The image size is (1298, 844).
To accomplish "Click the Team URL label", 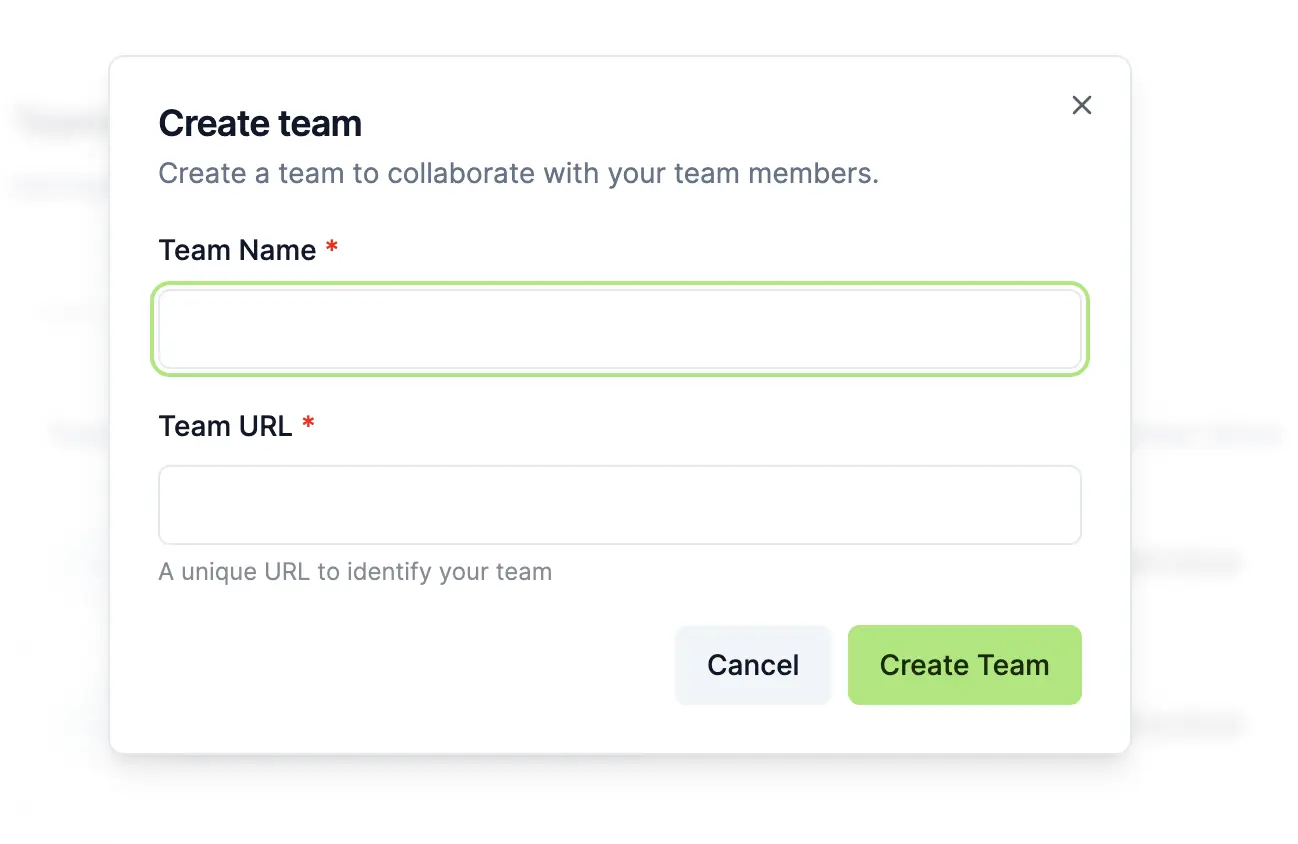I will pyautogui.click(x=225, y=426).
